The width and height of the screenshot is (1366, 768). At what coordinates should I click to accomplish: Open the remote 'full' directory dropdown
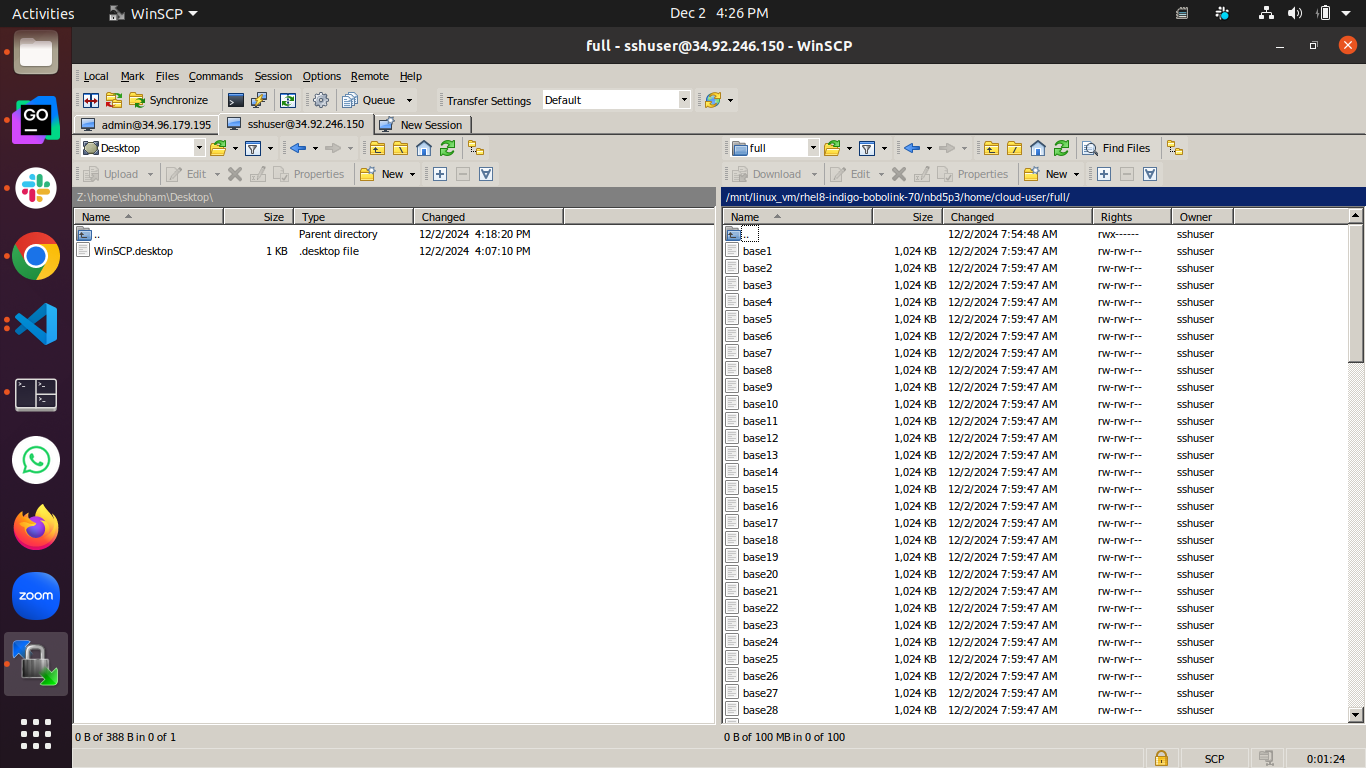pyautogui.click(x=813, y=148)
